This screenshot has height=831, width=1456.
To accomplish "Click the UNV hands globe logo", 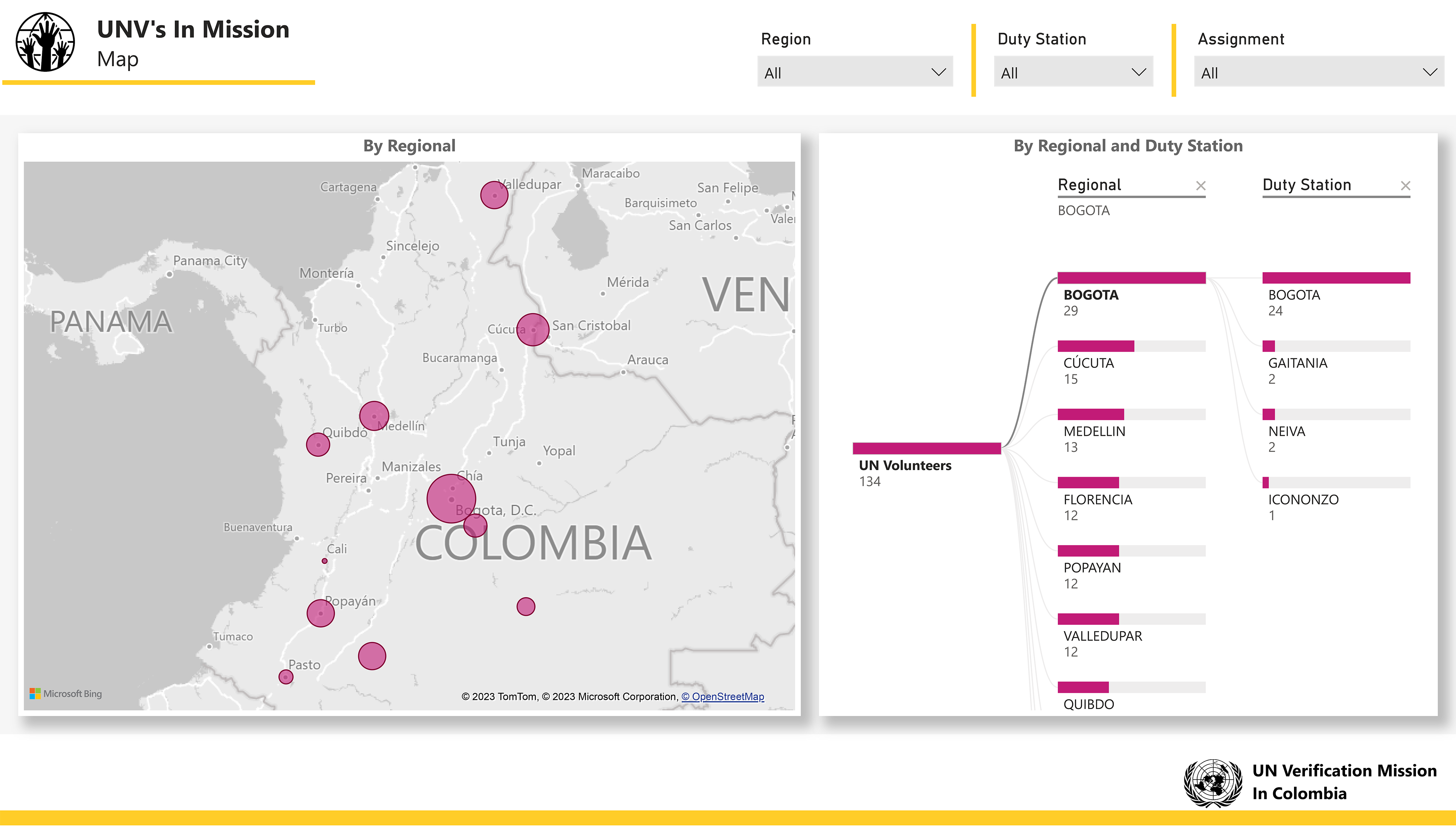I will (45, 42).
